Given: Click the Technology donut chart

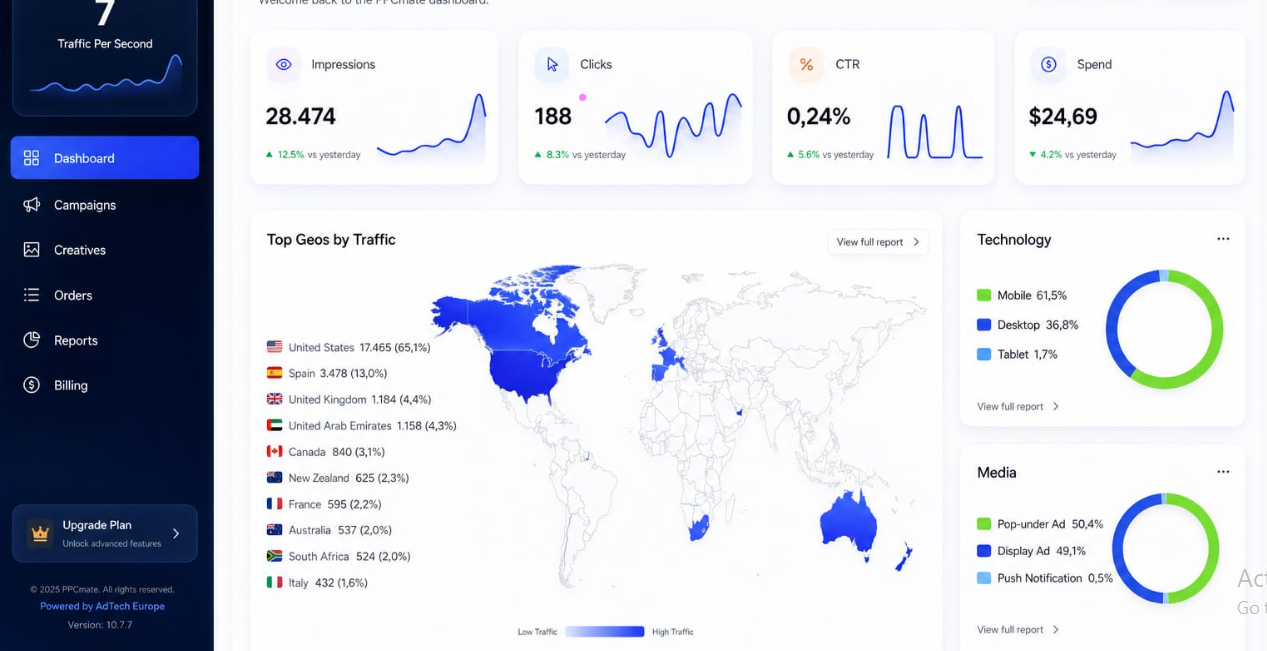Looking at the screenshot, I should tap(1164, 329).
